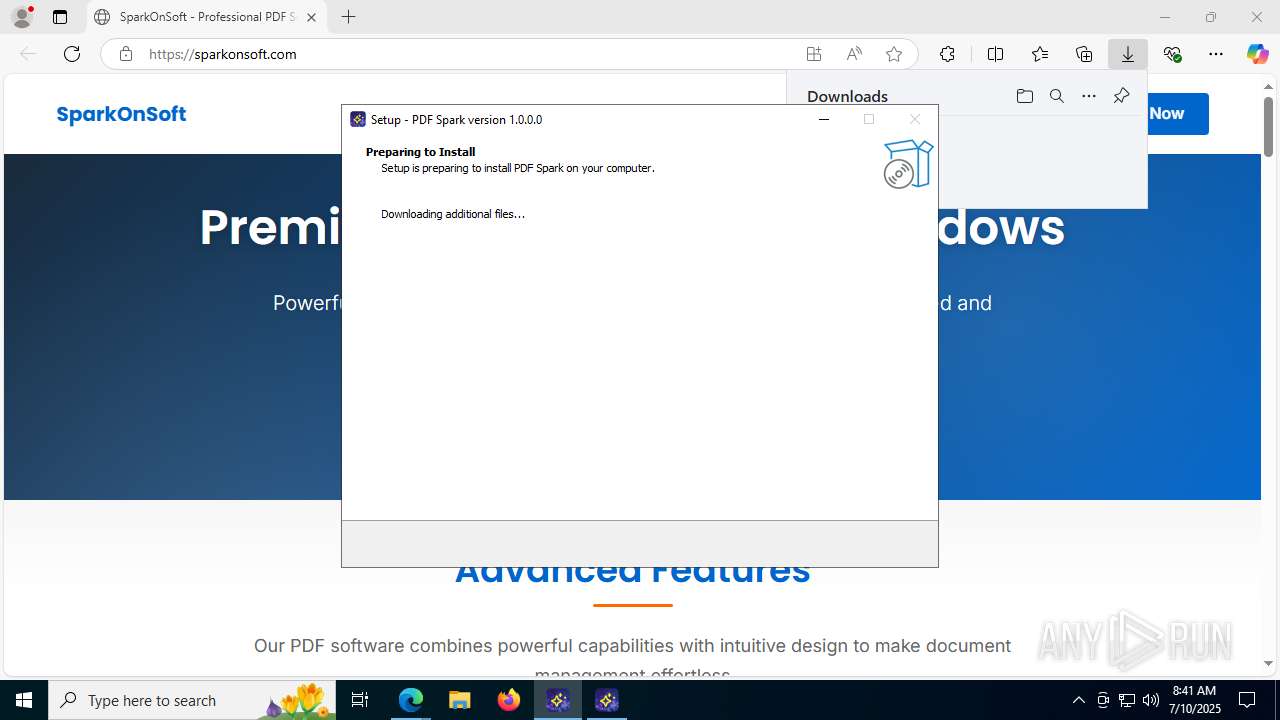
Task: Open File Explorer from the taskbar
Action: [459, 700]
